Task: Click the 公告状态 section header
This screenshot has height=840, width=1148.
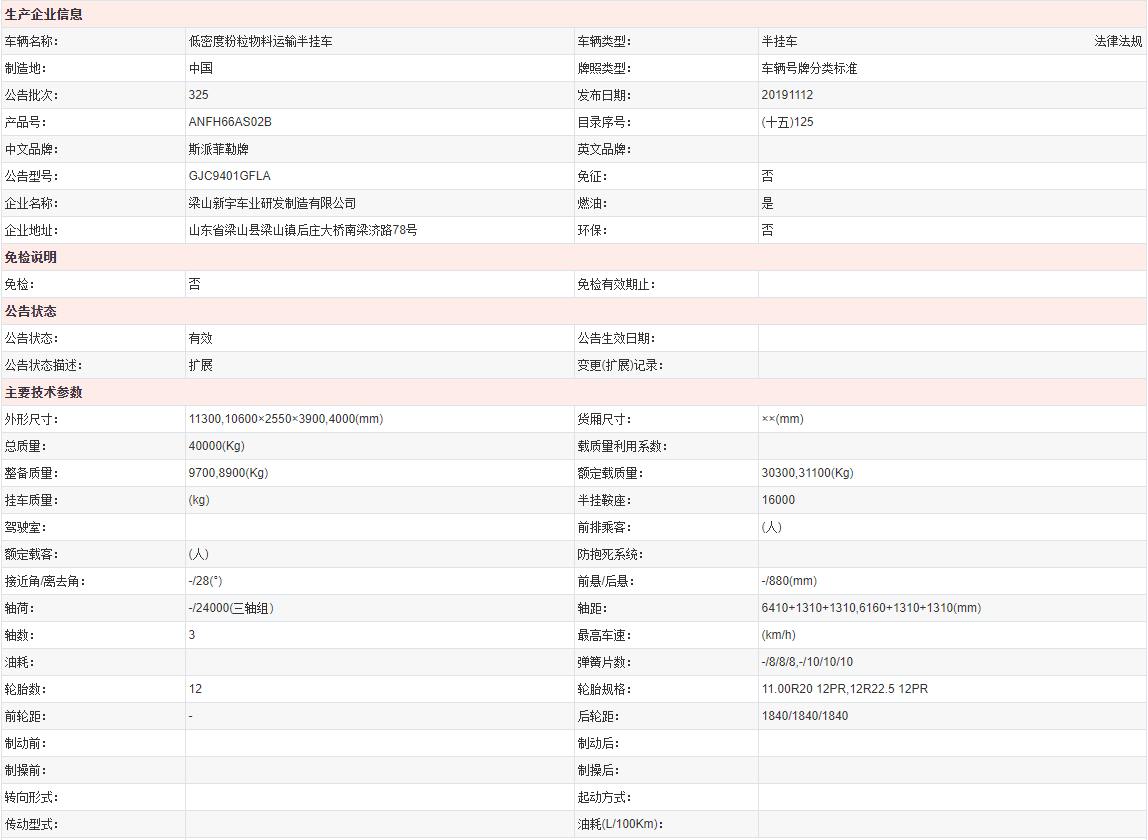Action: 31,312
